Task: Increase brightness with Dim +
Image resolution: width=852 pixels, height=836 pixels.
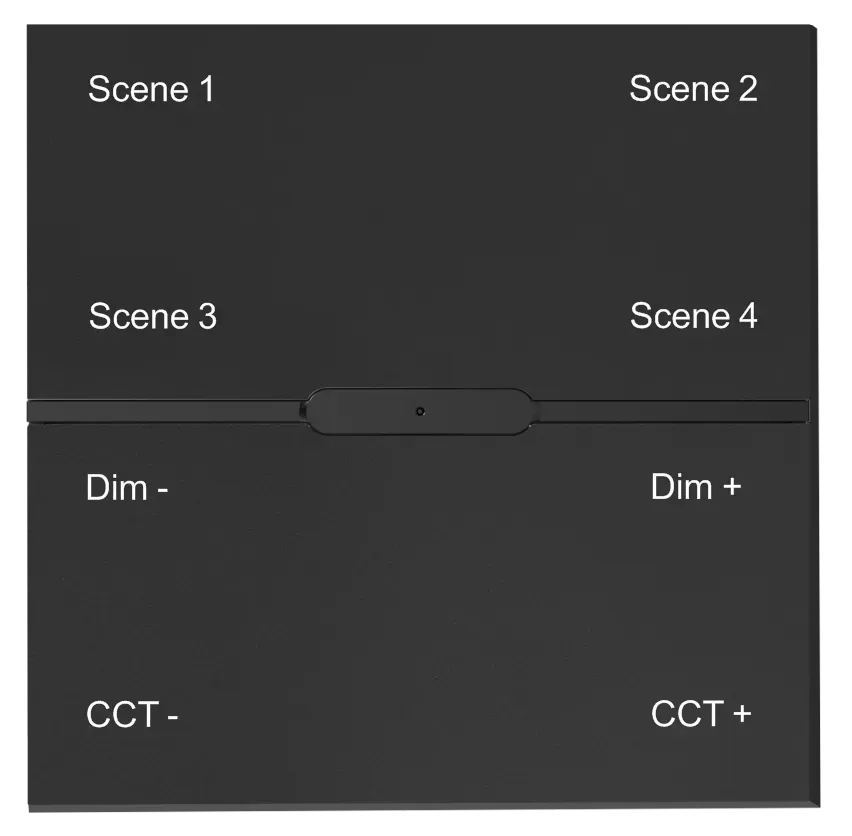Action: click(696, 487)
